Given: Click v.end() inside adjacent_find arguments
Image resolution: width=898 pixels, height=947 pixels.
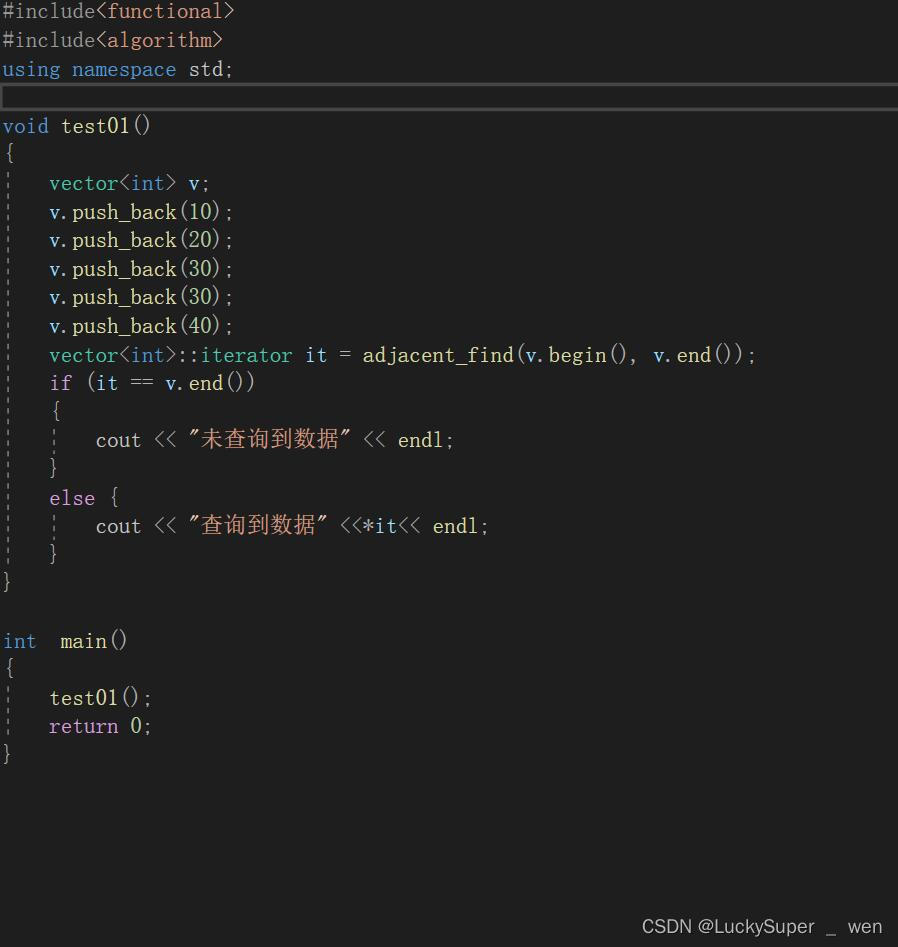Looking at the screenshot, I should [688, 354].
